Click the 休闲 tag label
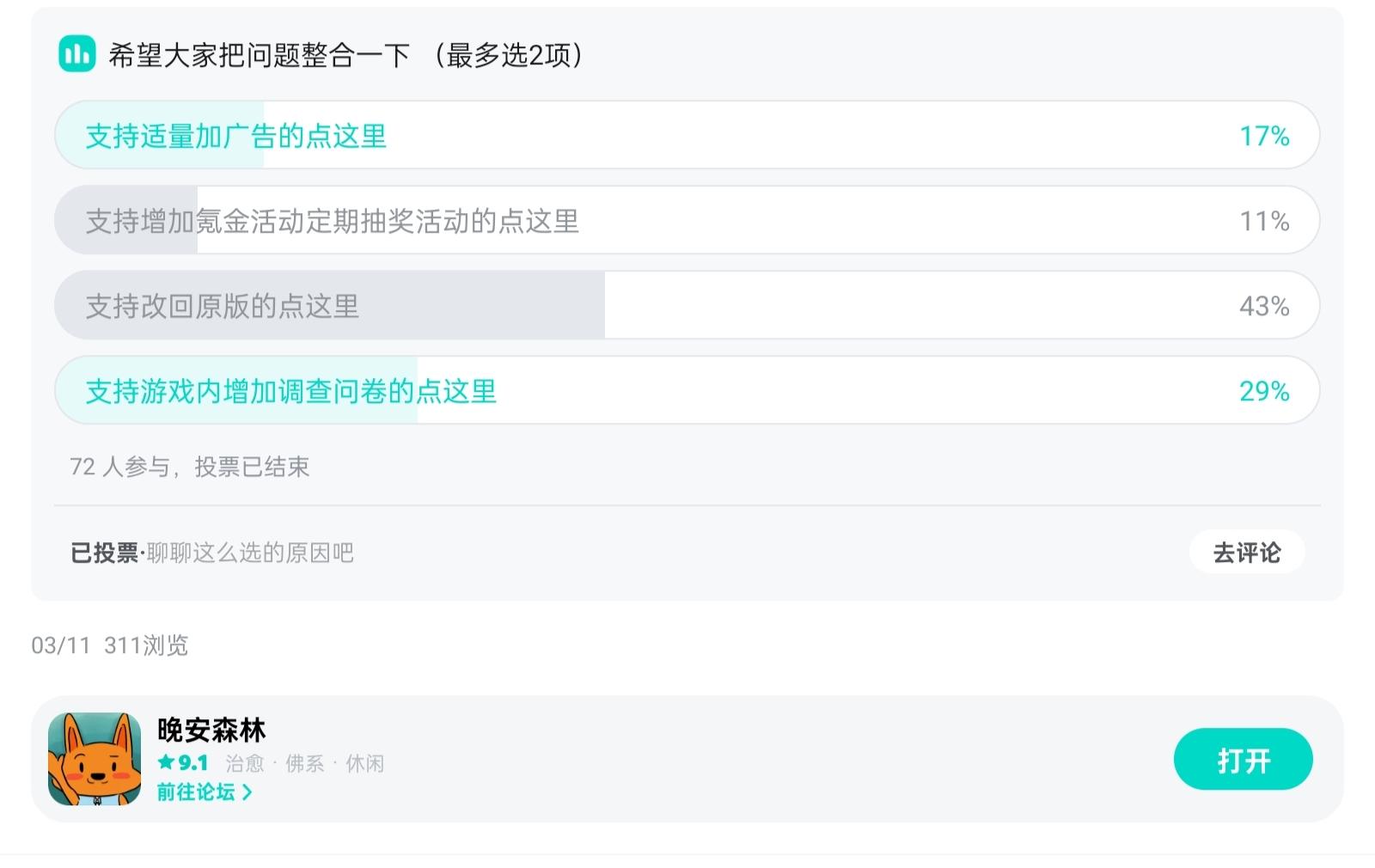 365,763
